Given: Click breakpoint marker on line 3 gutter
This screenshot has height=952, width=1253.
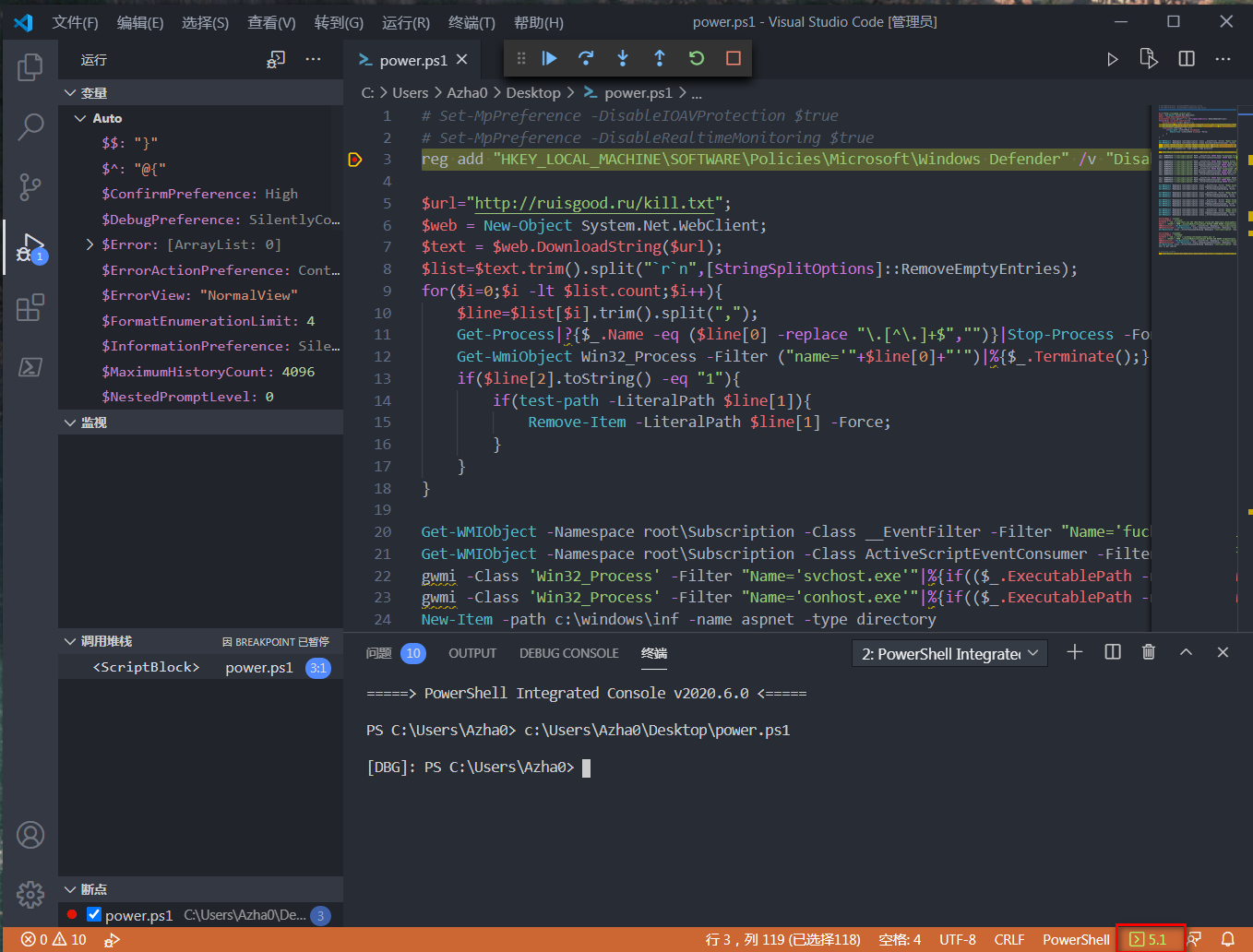Looking at the screenshot, I should [x=355, y=160].
